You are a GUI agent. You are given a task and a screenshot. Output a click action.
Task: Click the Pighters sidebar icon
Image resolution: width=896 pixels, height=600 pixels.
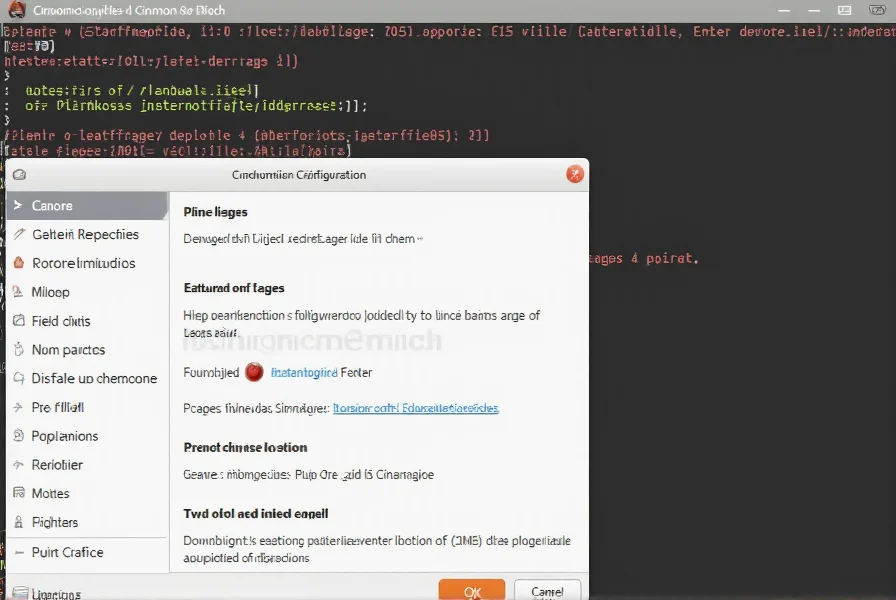tap(19, 522)
